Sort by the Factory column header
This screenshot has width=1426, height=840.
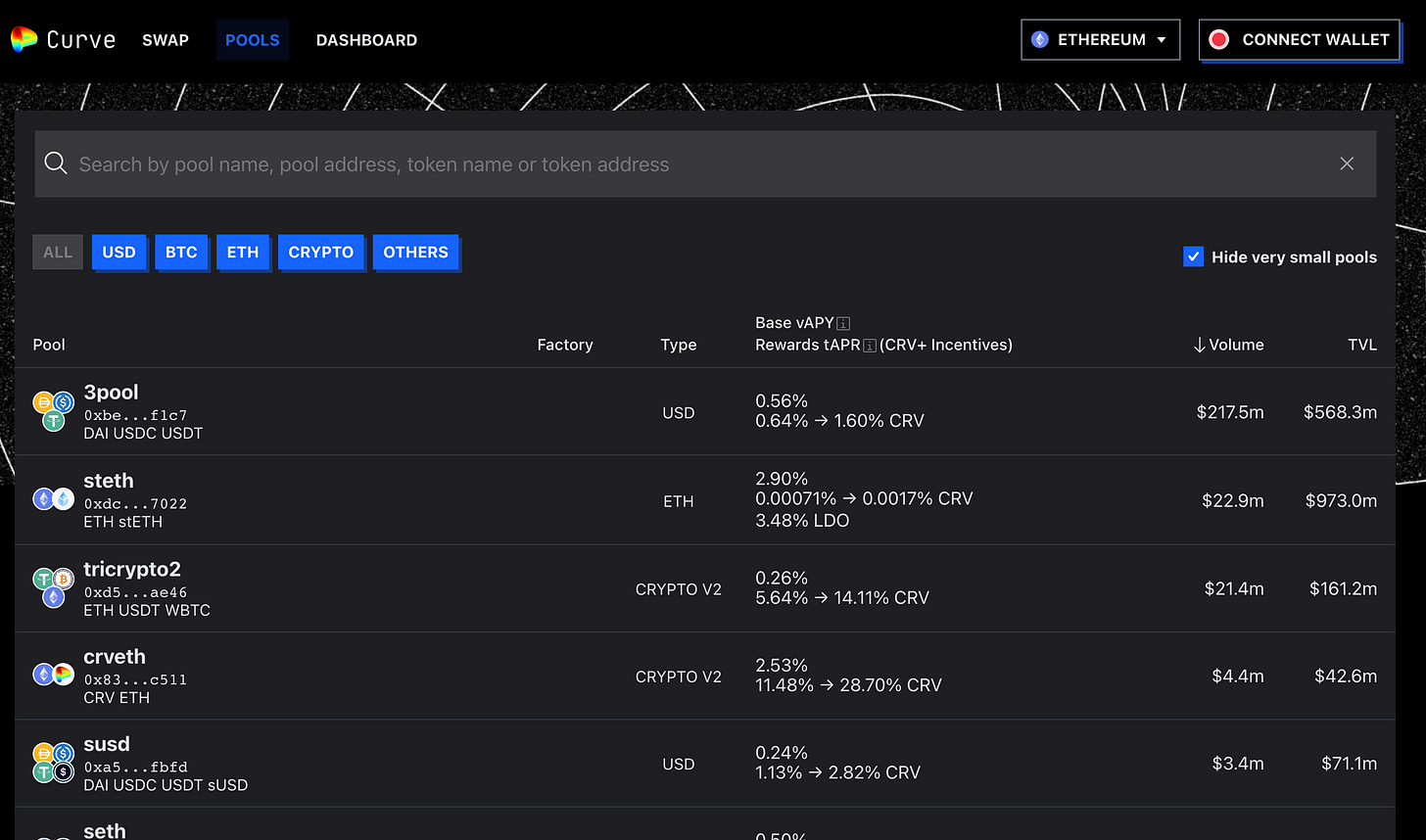pos(565,345)
